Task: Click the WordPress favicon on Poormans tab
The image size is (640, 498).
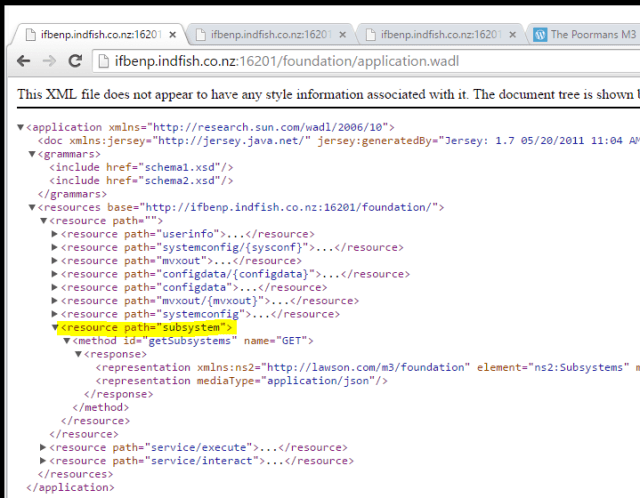Action: point(542,34)
